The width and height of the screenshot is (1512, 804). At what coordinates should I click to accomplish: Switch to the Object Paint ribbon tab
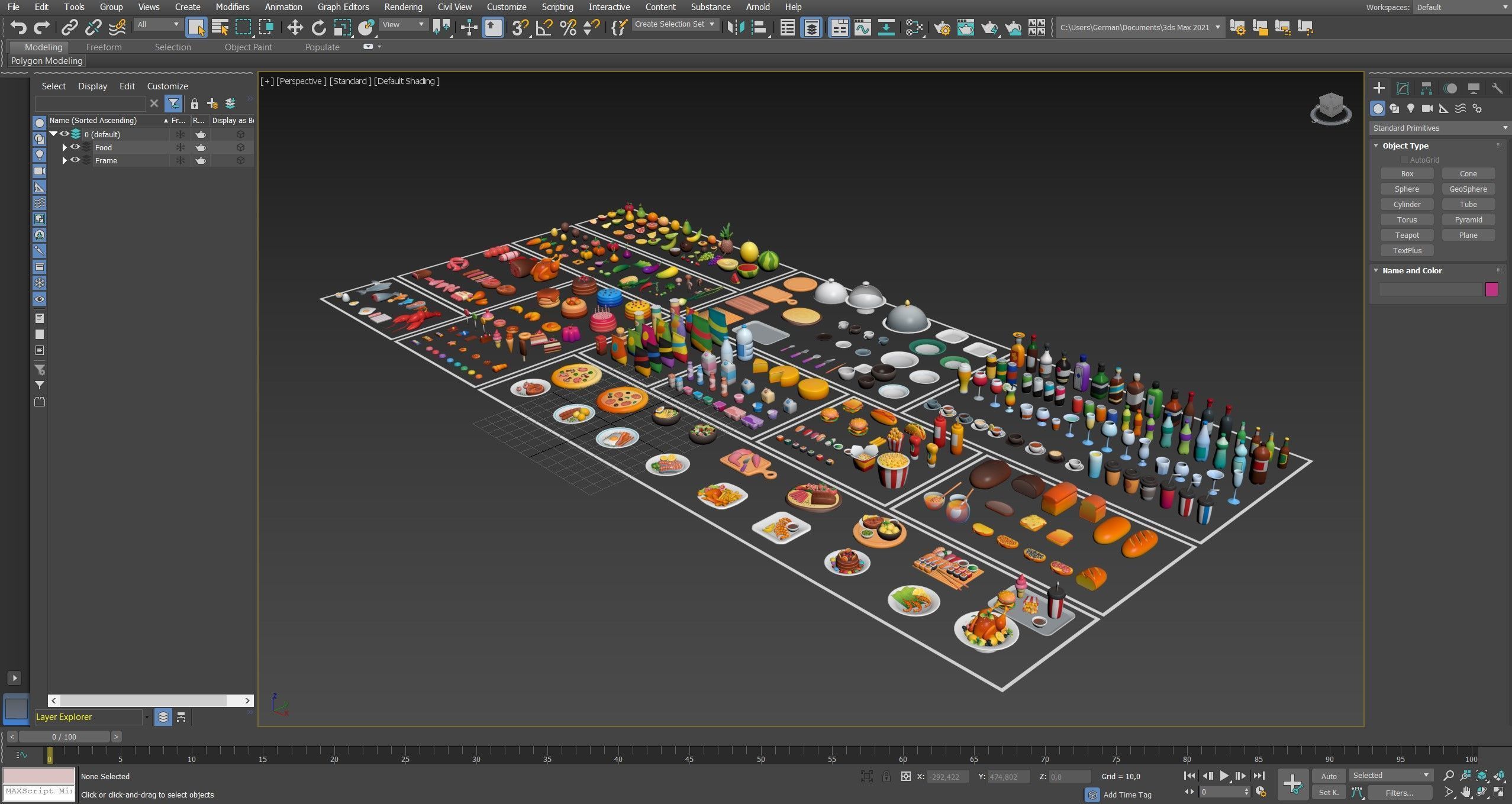tap(249, 47)
